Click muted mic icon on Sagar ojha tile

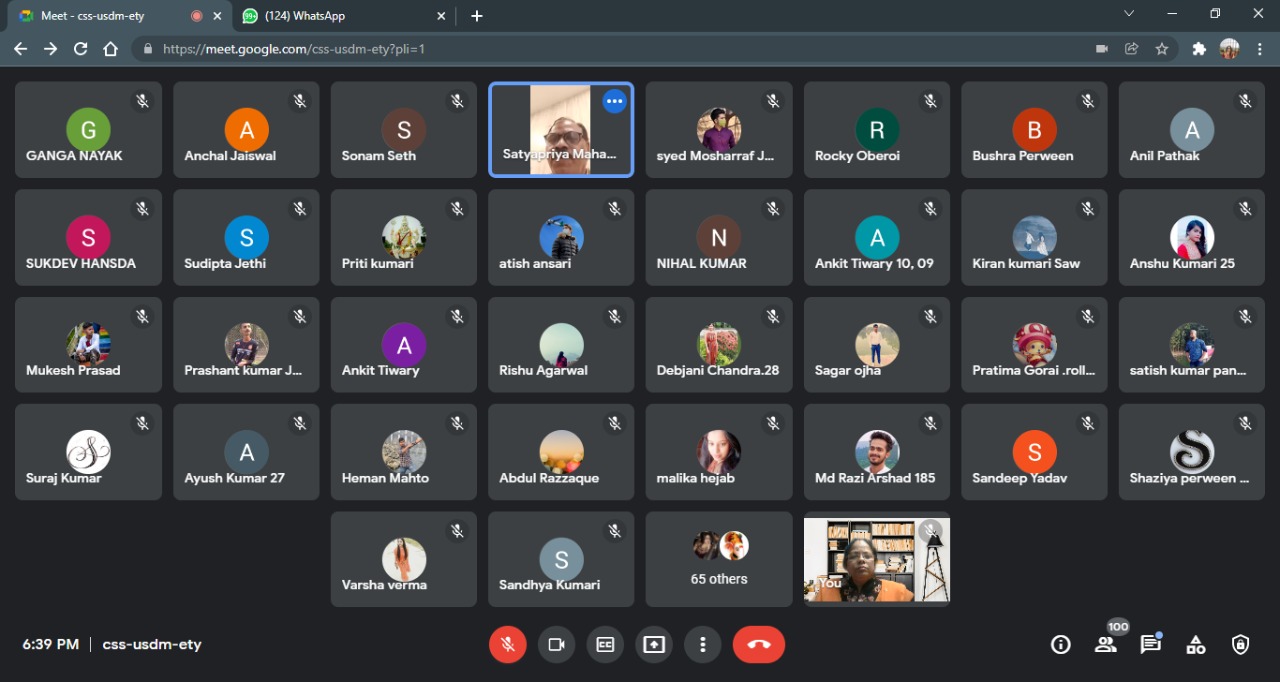point(930,316)
